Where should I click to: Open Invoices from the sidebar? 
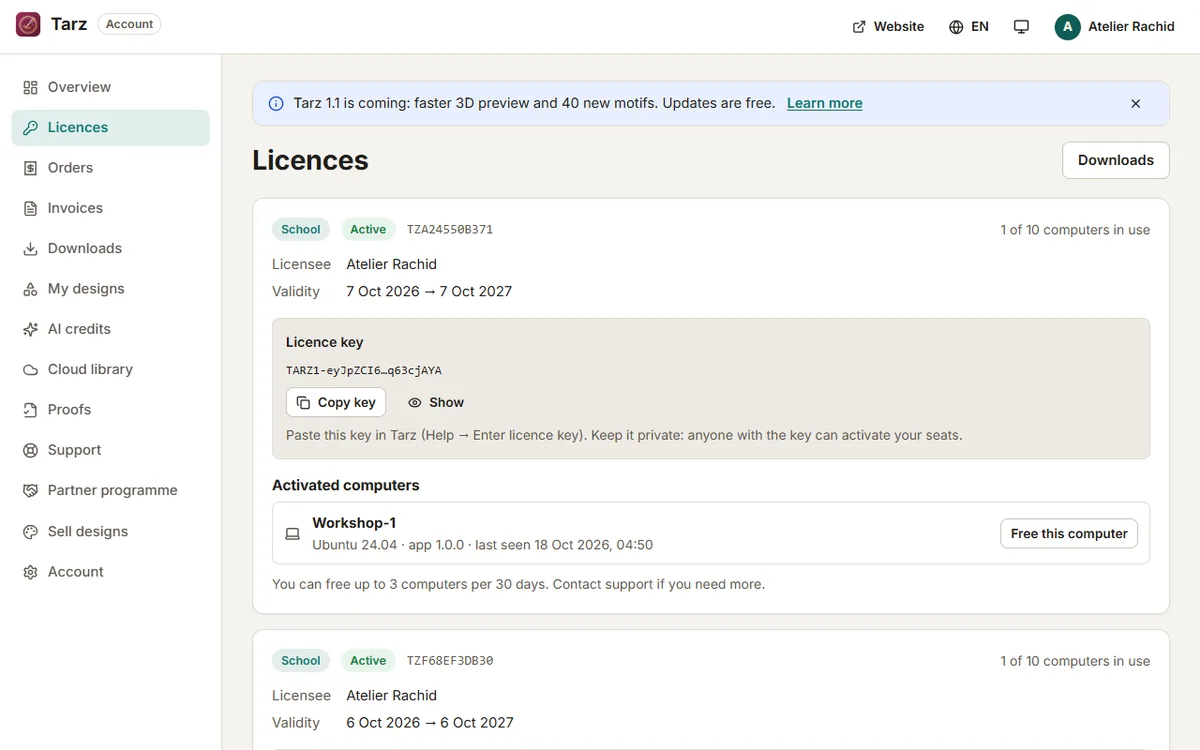coord(111,208)
